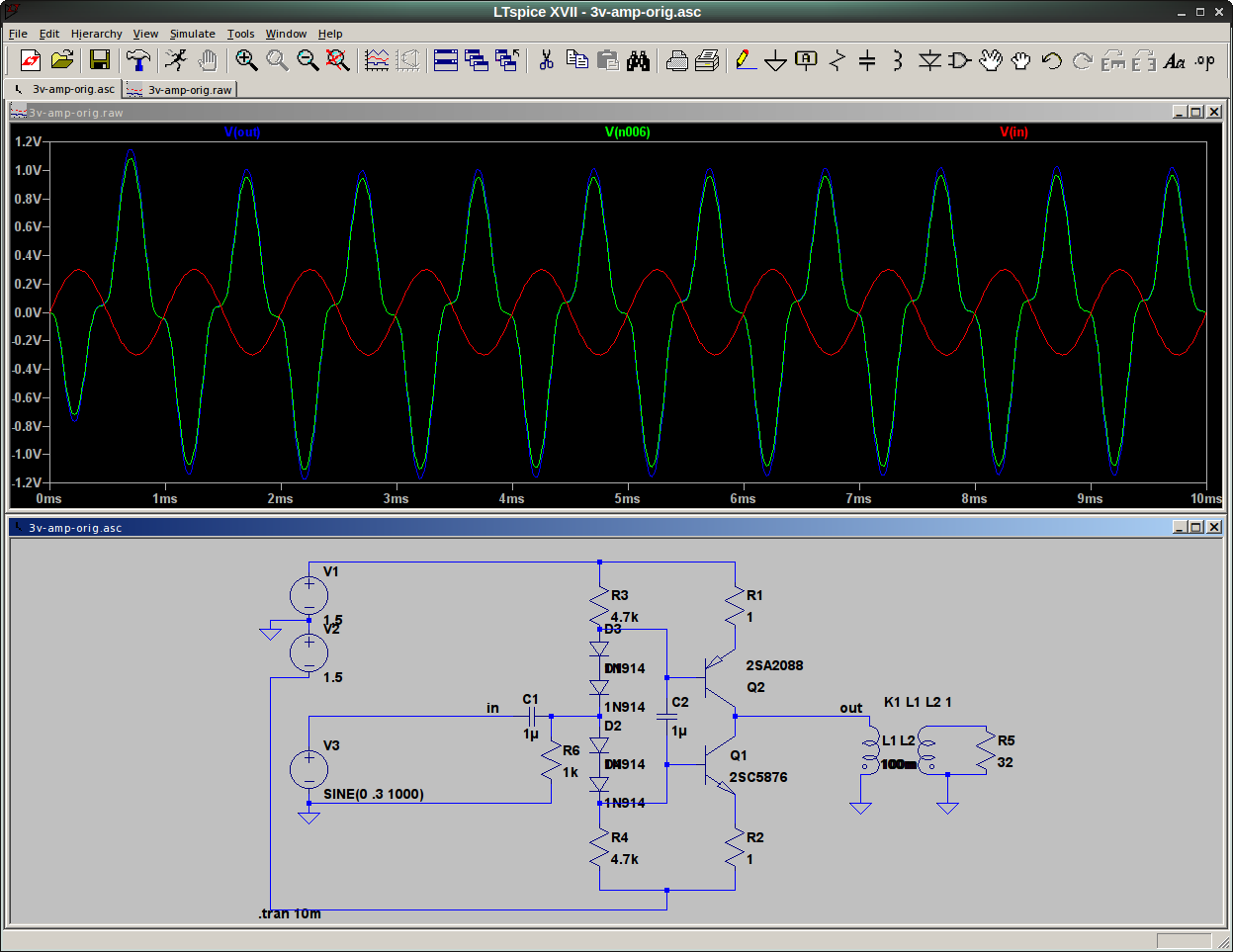
Task: Click the SINE(0 .3 1000) source value
Action: pos(374,794)
